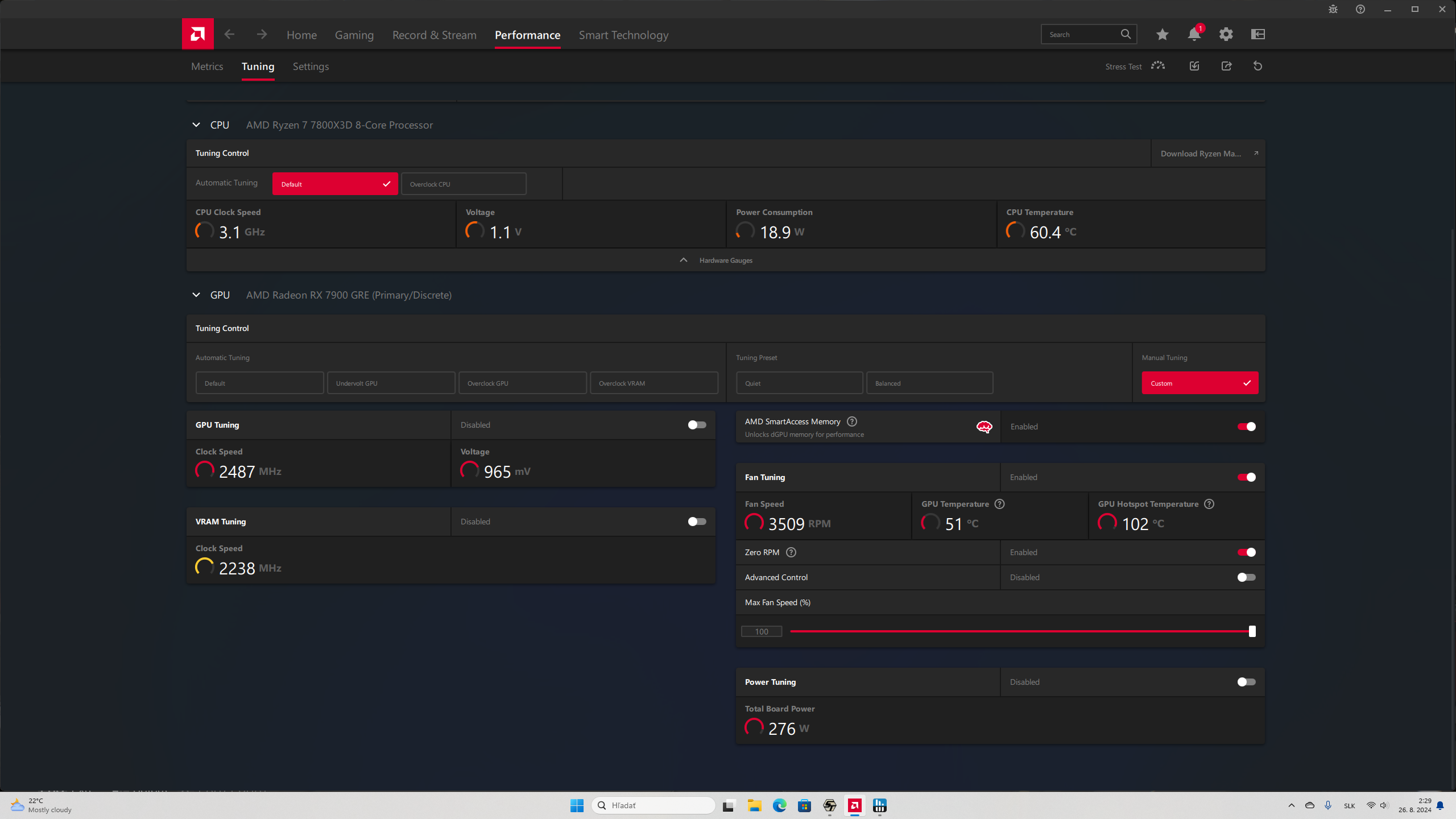Click the AMD logo home icon
Screen dimensions: 1456x819
(197, 34)
